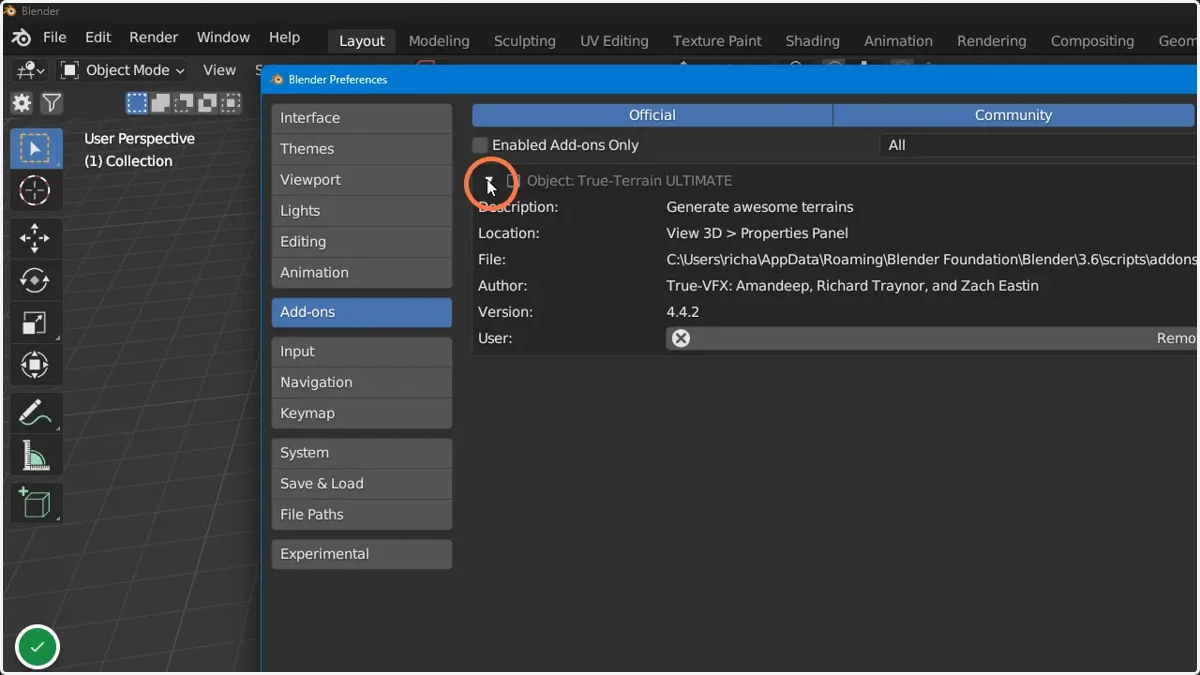Select the Navigation preferences section
The image size is (1200, 675).
[x=361, y=383]
